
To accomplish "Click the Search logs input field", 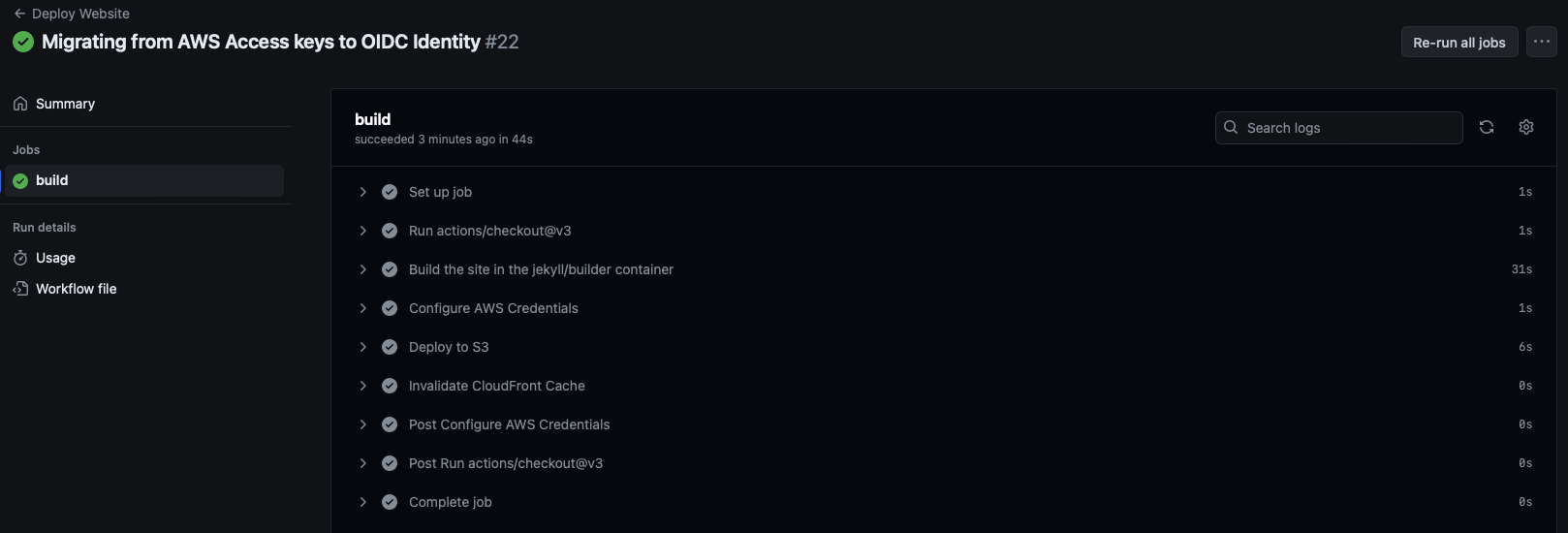I will coord(1339,128).
